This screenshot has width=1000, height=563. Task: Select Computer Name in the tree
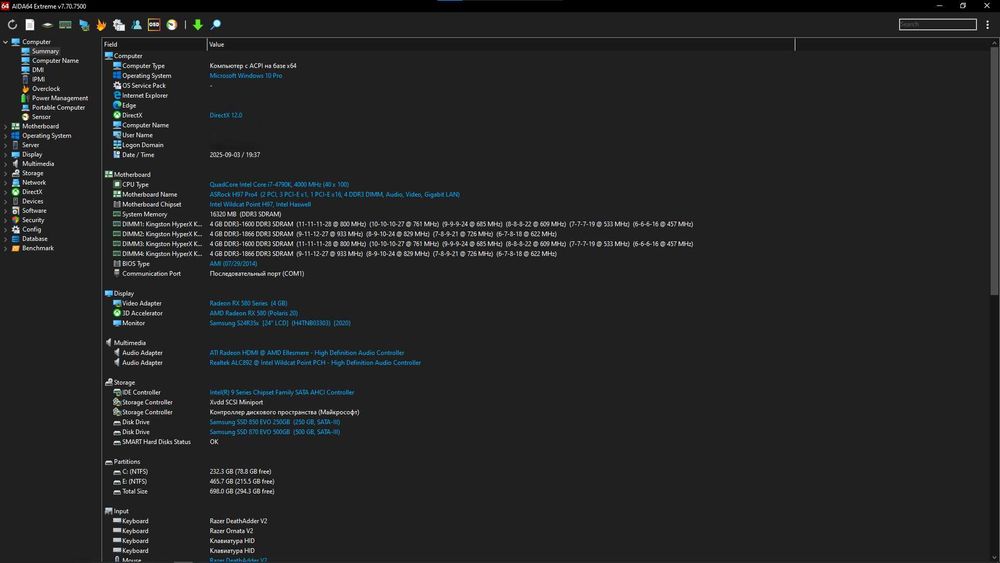tap(55, 61)
